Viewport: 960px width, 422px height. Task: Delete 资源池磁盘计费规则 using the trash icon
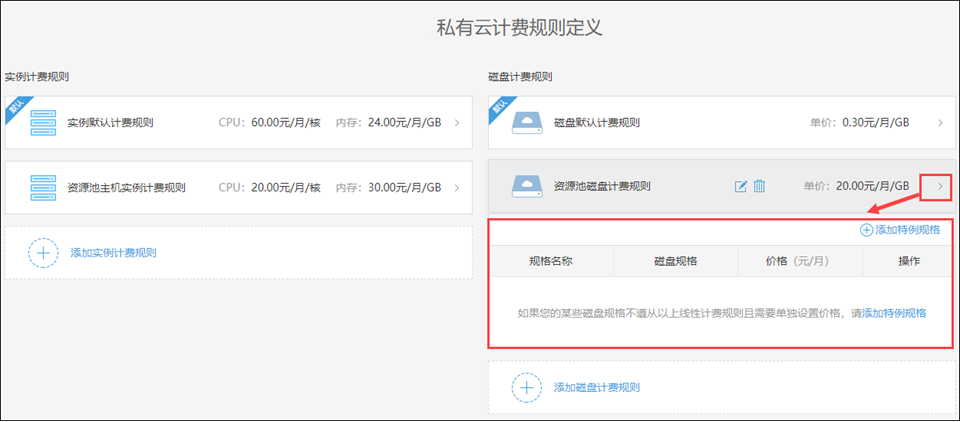click(760, 186)
